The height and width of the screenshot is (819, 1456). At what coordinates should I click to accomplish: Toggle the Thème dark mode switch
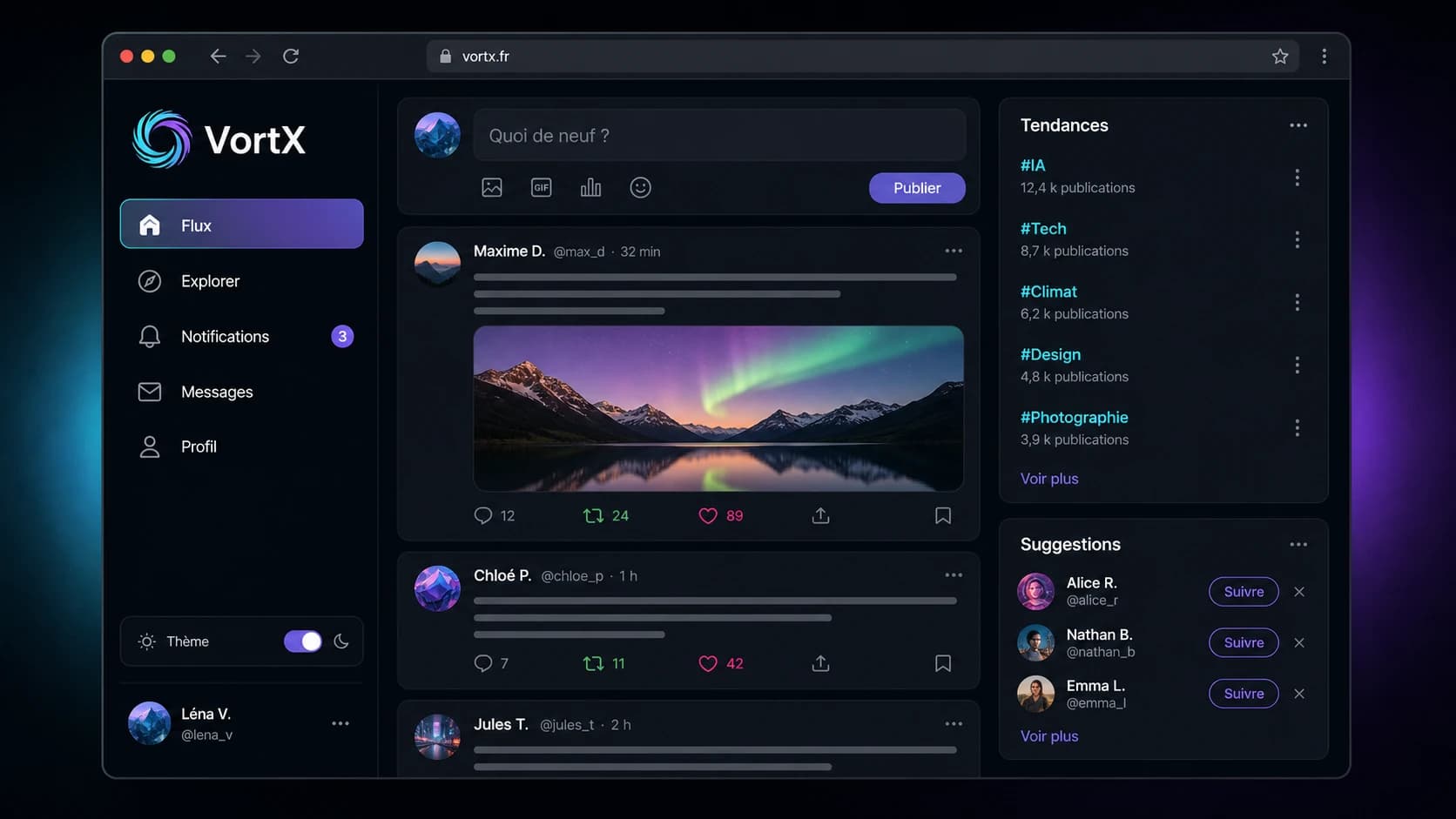[303, 641]
